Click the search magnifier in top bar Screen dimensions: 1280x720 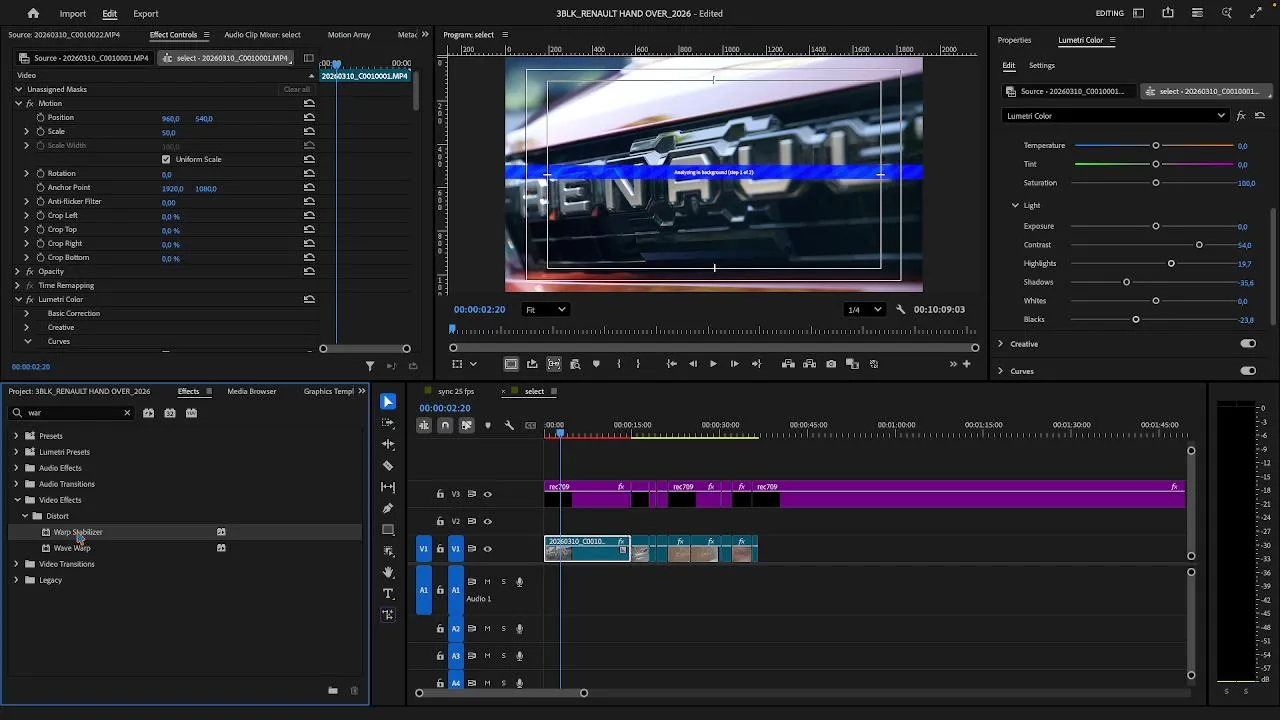(x=1227, y=13)
